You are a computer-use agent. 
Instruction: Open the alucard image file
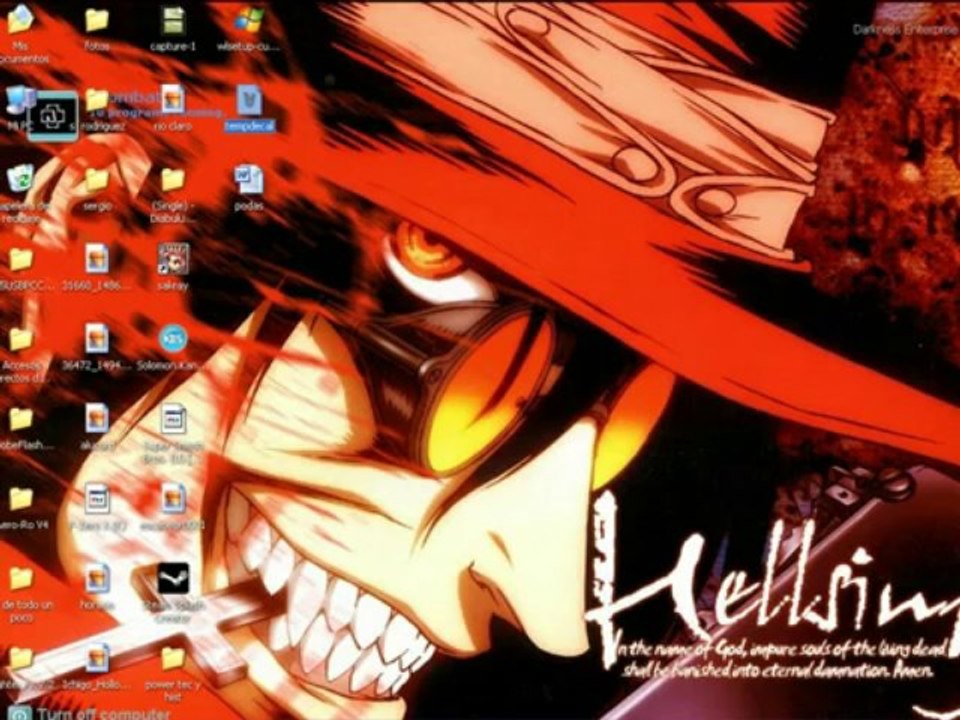(x=97, y=419)
